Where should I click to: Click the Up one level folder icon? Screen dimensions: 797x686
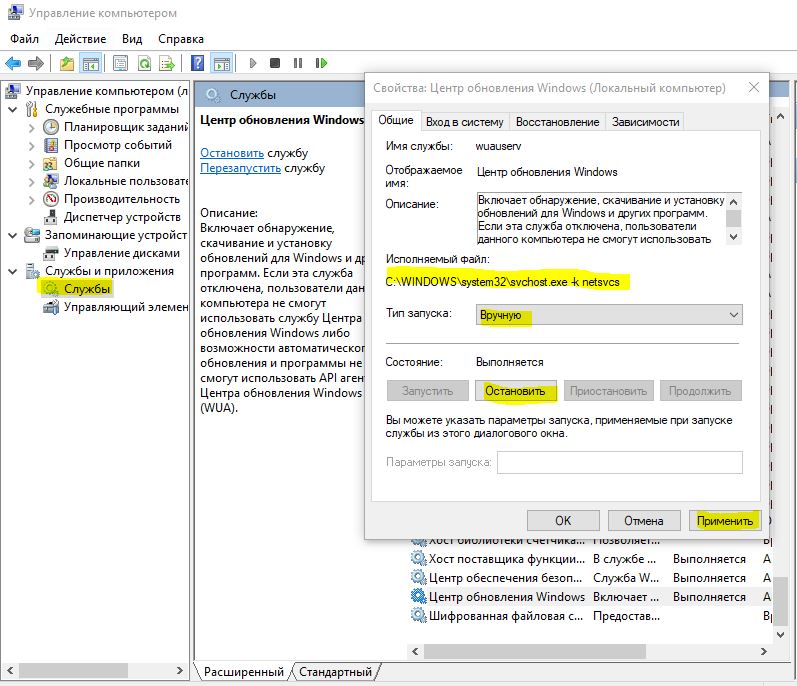67,64
